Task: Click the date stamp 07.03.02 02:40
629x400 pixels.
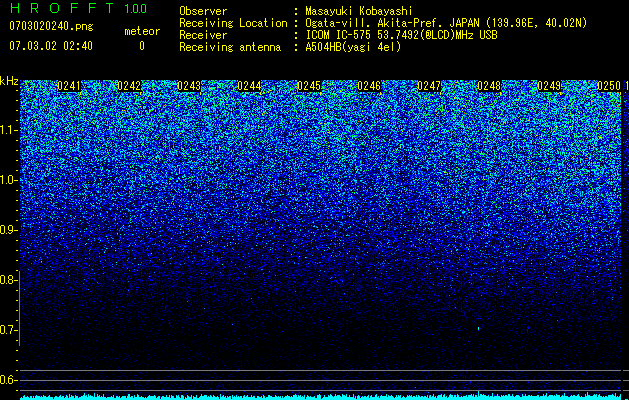Action: click(51, 46)
